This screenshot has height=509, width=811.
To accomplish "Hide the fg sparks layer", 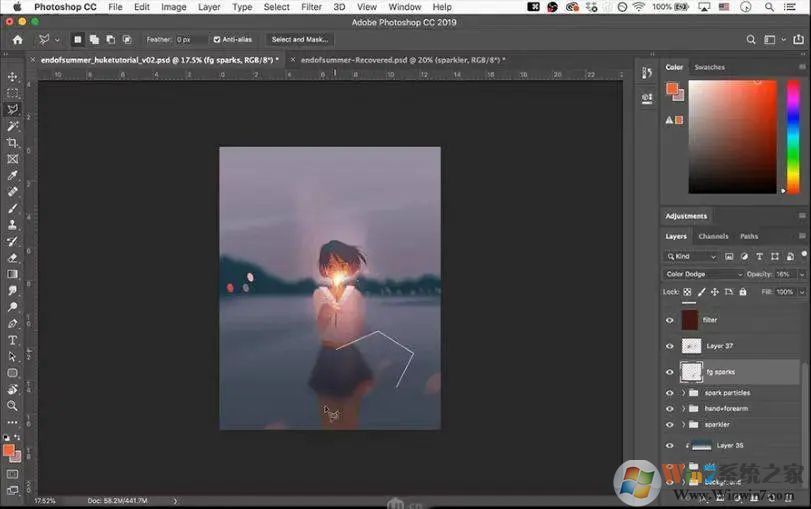I will tap(669, 372).
